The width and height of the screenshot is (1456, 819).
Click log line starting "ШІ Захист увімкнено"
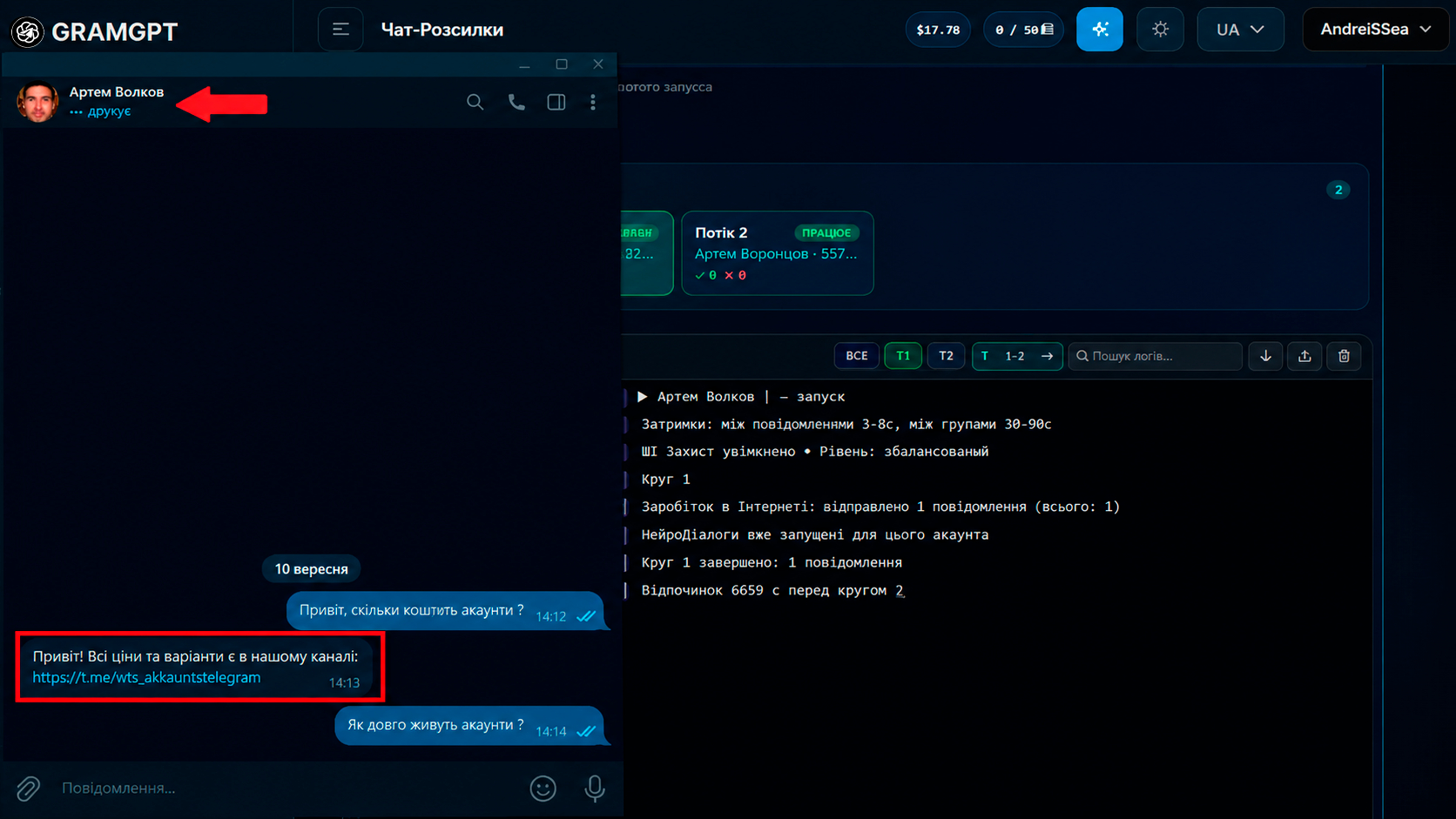tap(815, 452)
